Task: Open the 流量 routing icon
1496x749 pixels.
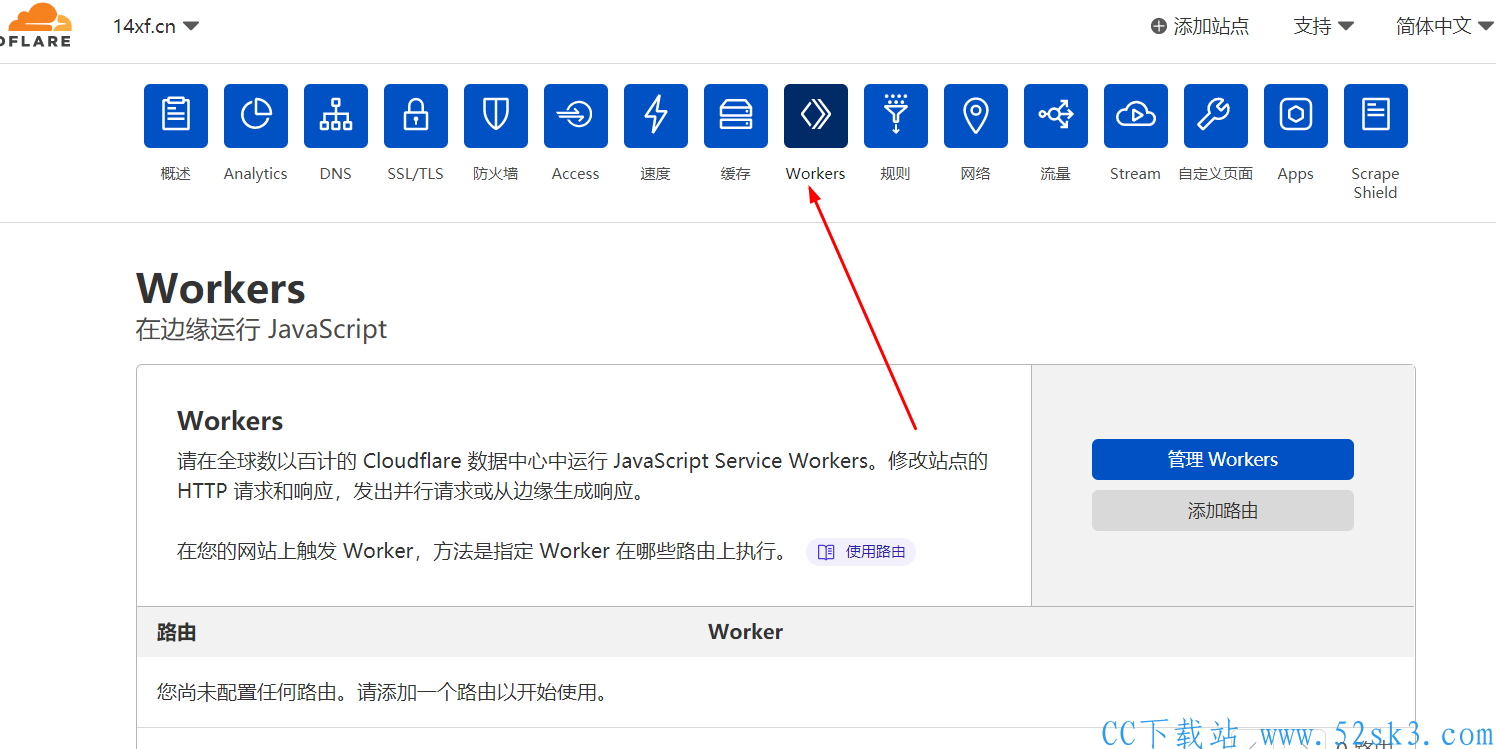Action: (x=1056, y=116)
